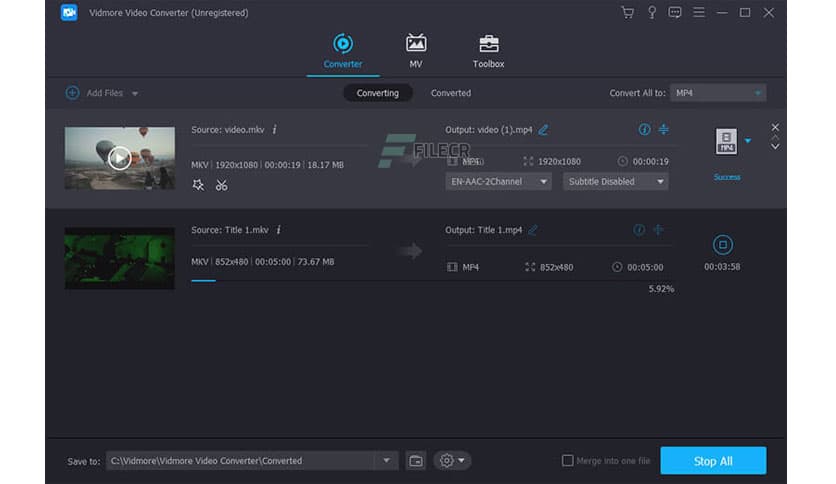This screenshot has height=484, width=836.
Task: Click the Vidmore app logo
Action: click(69, 12)
